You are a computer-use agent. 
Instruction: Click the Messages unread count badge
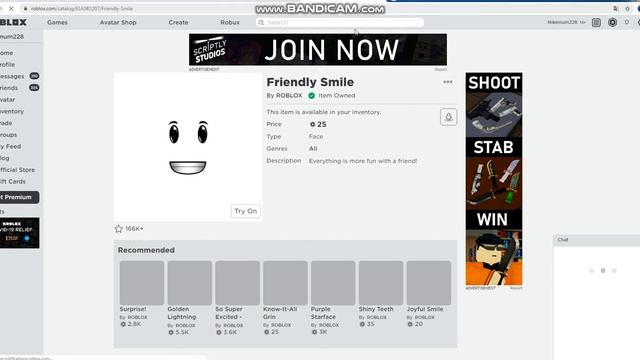click(x=34, y=76)
